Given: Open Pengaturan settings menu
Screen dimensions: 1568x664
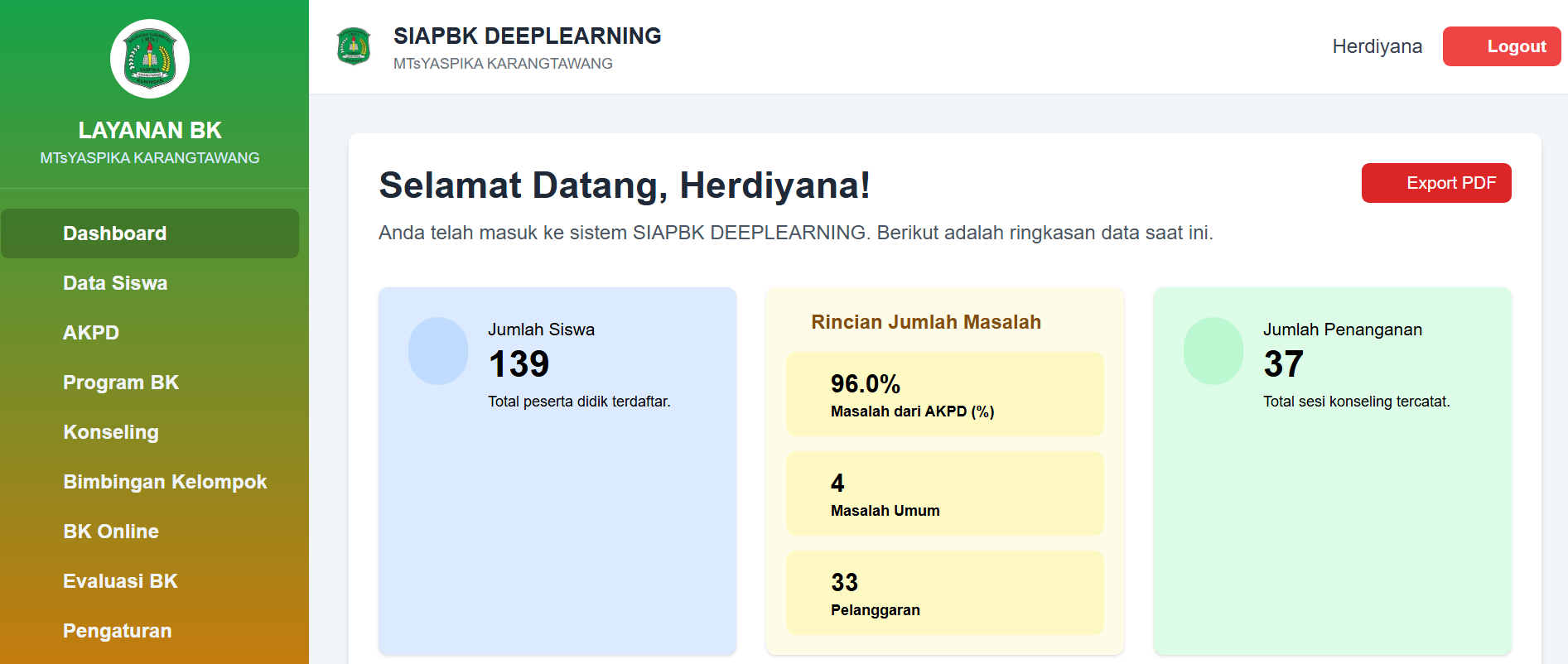Looking at the screenshot, I should (150, 631).
